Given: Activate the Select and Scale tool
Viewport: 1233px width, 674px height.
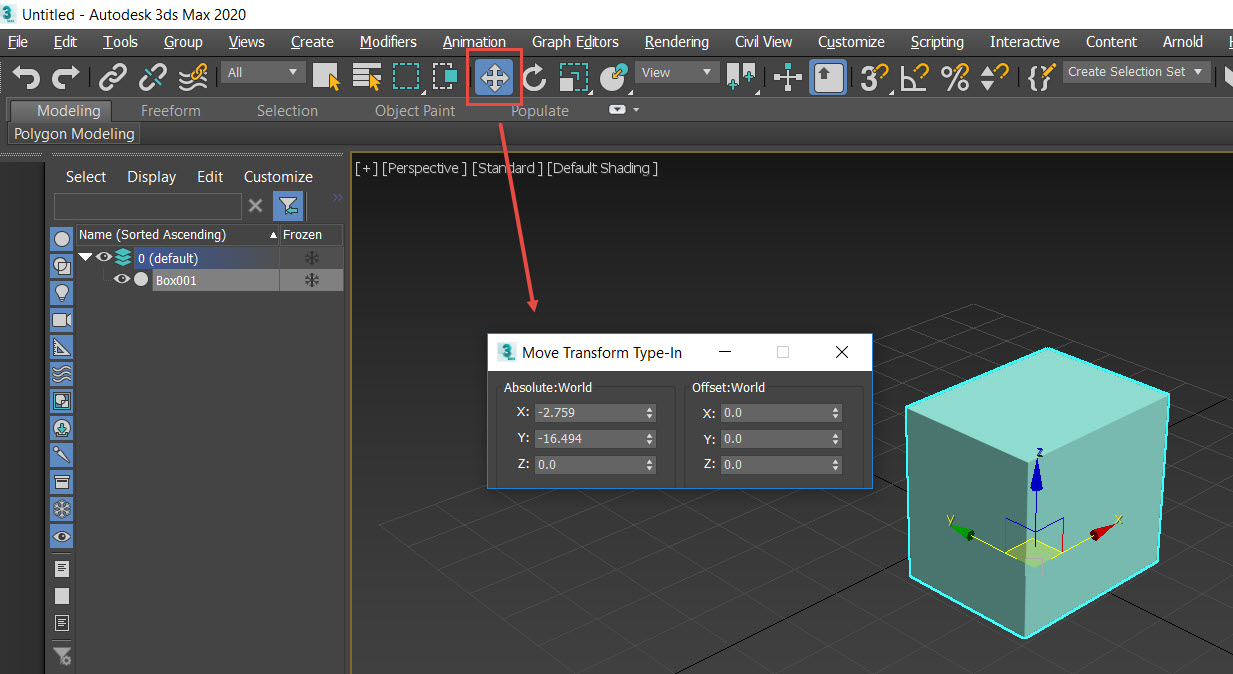Looking at the screenshot, I should [x=573, y=77].
